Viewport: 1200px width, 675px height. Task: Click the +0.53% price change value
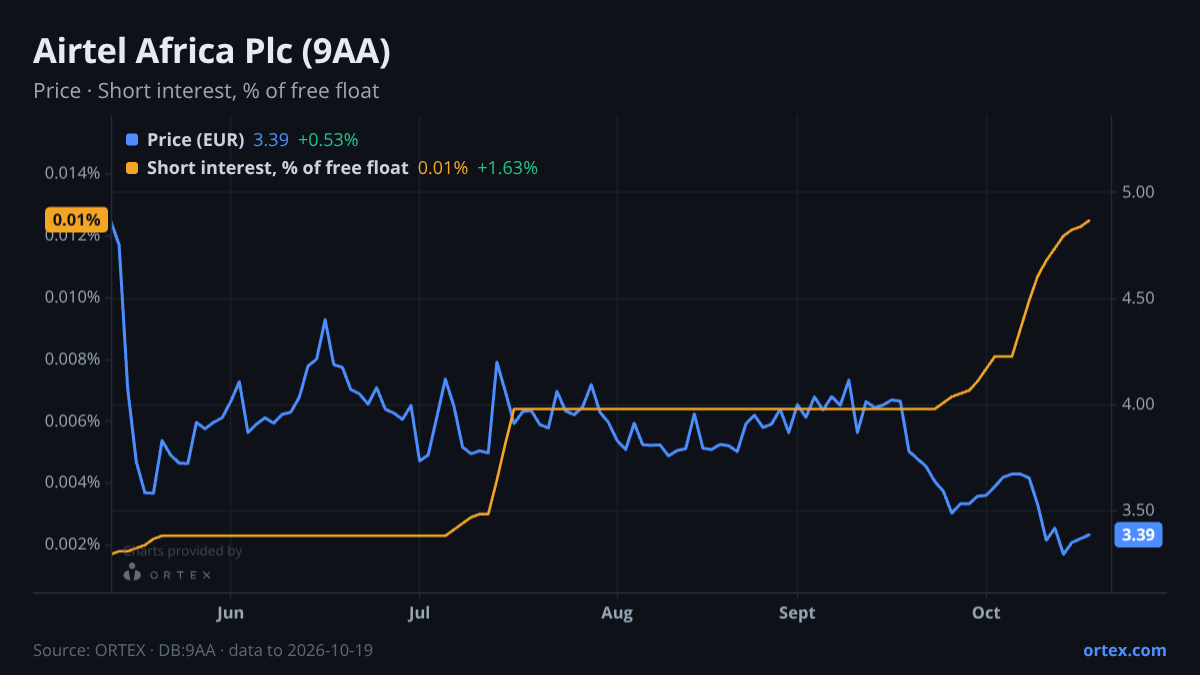tap(328, 140)
